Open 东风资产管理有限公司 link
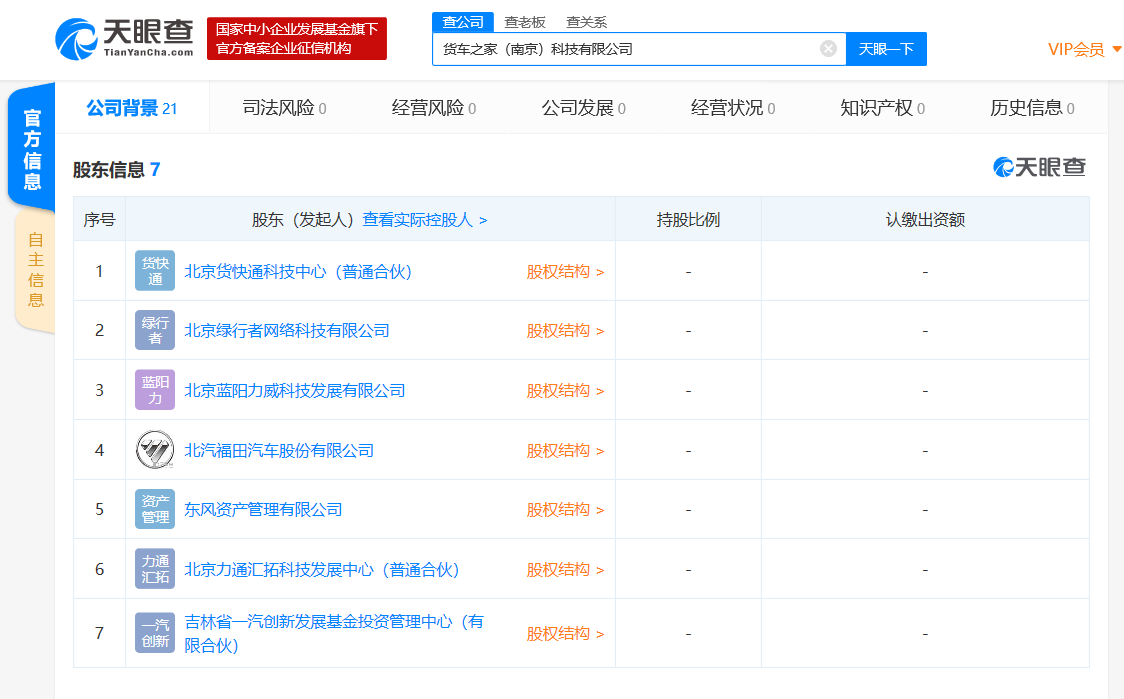 (x=263, y=510)
